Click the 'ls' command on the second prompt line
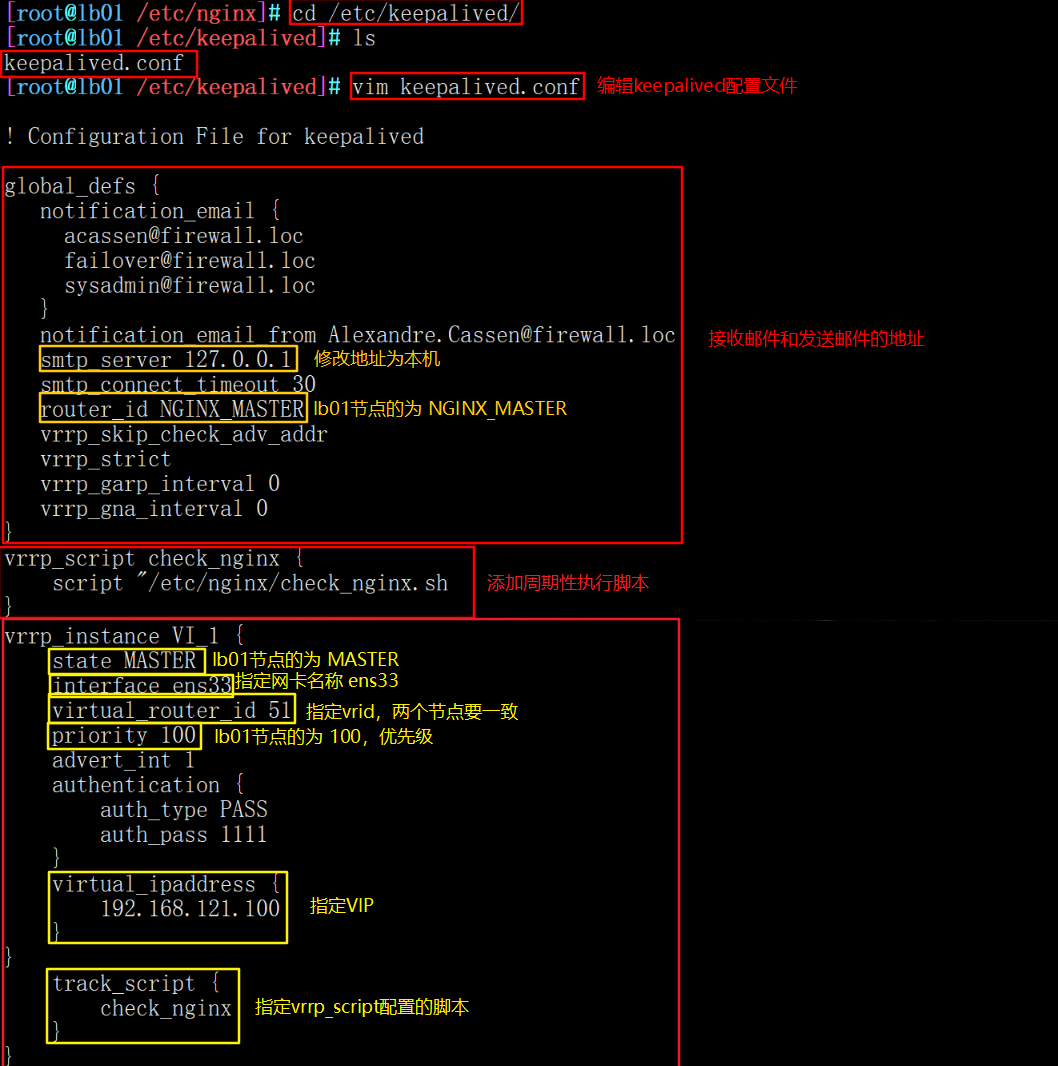Viewport: 1058px width, 1066px height. click(x=364, y=38)
